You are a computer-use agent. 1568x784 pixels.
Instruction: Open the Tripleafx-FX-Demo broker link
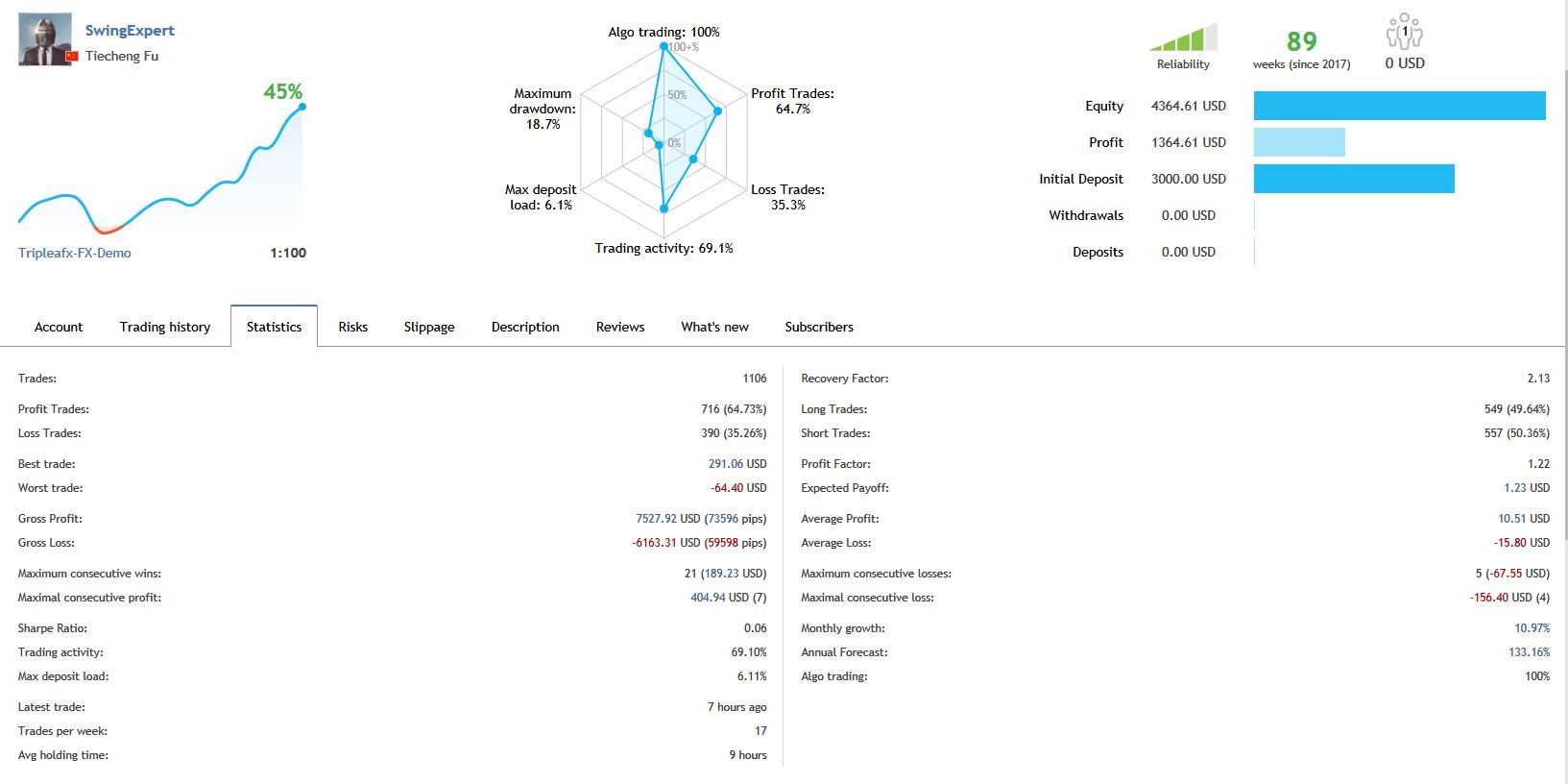point(75,253)
